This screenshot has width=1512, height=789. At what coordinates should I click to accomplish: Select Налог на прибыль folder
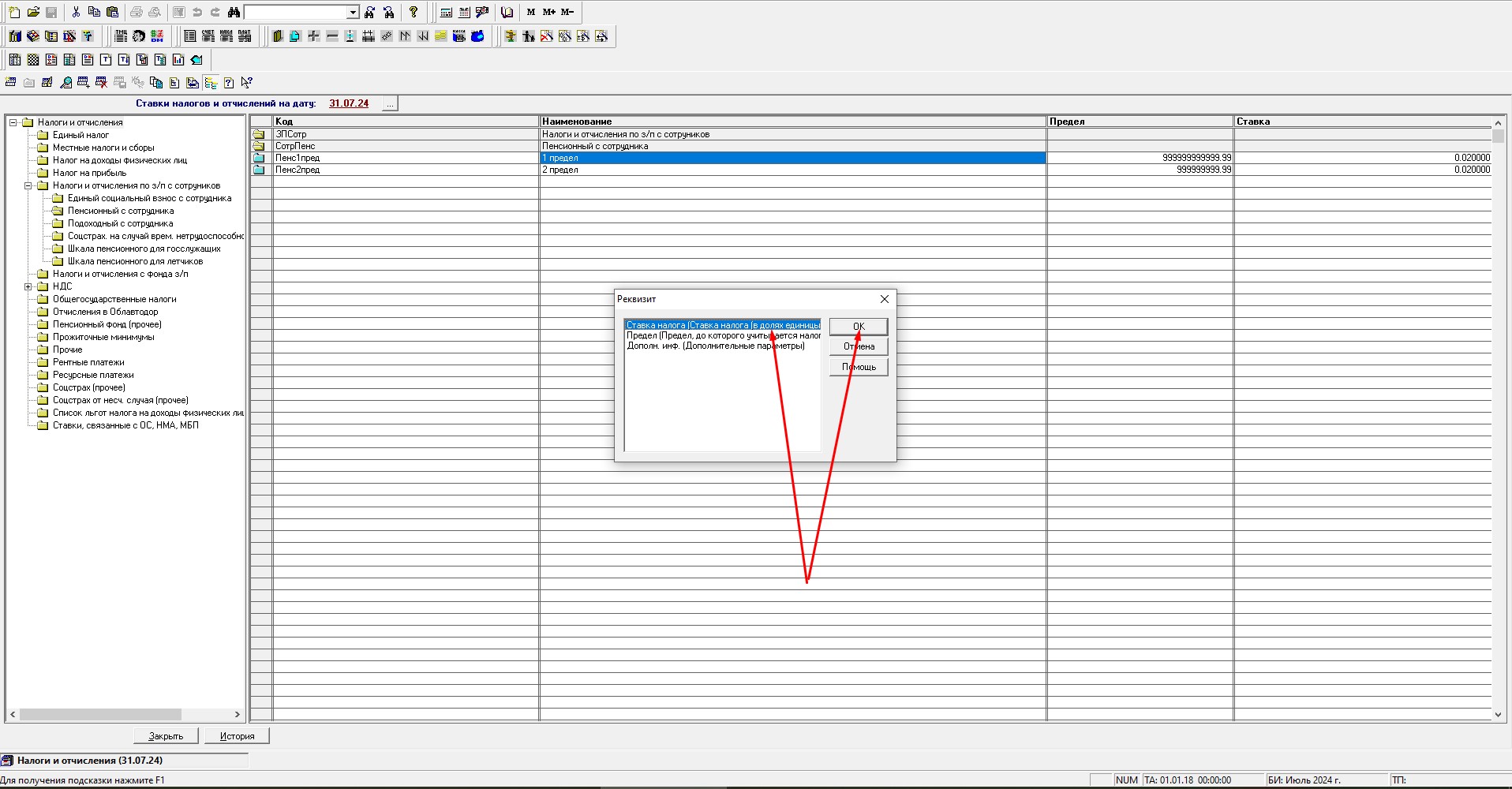click(x=89, y=173)
